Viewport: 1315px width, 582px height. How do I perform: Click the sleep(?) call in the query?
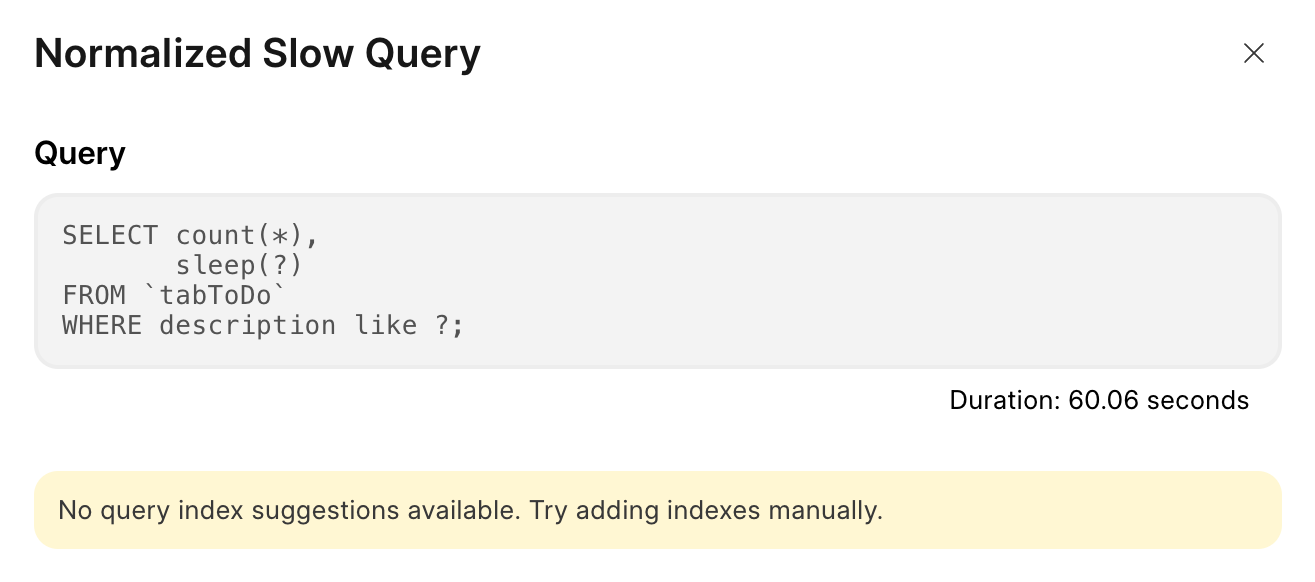[x=239, y=266]
